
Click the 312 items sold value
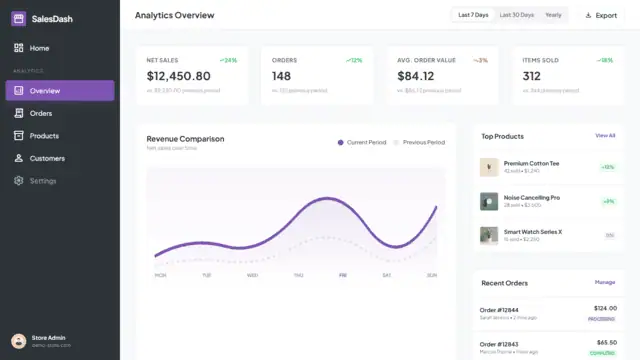[x=531, y=76]
